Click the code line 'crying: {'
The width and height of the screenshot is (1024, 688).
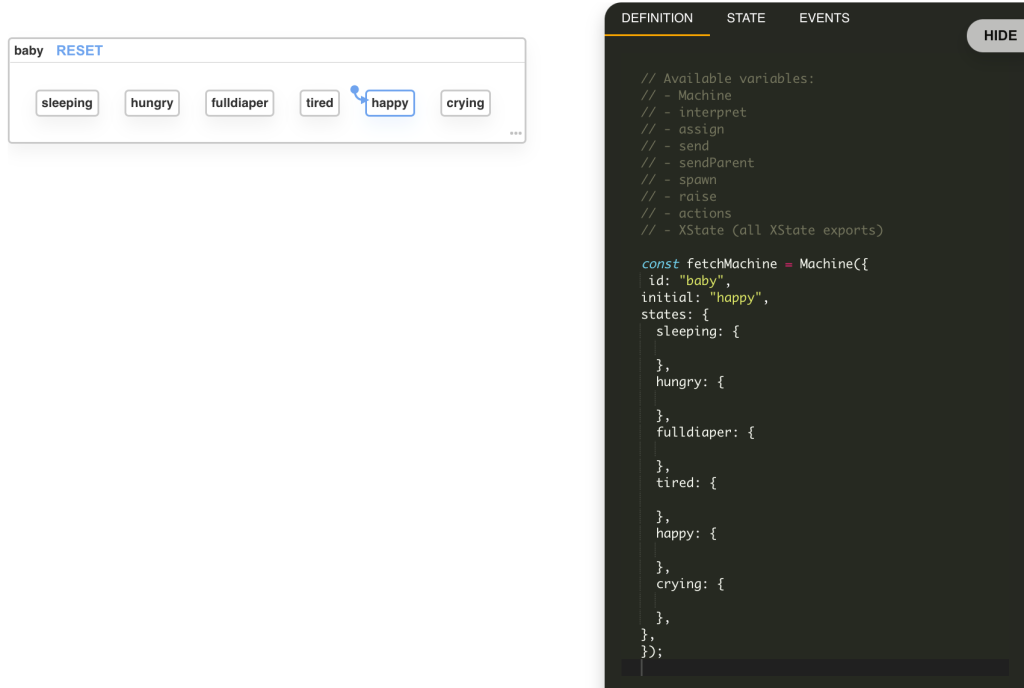point(690,584)
